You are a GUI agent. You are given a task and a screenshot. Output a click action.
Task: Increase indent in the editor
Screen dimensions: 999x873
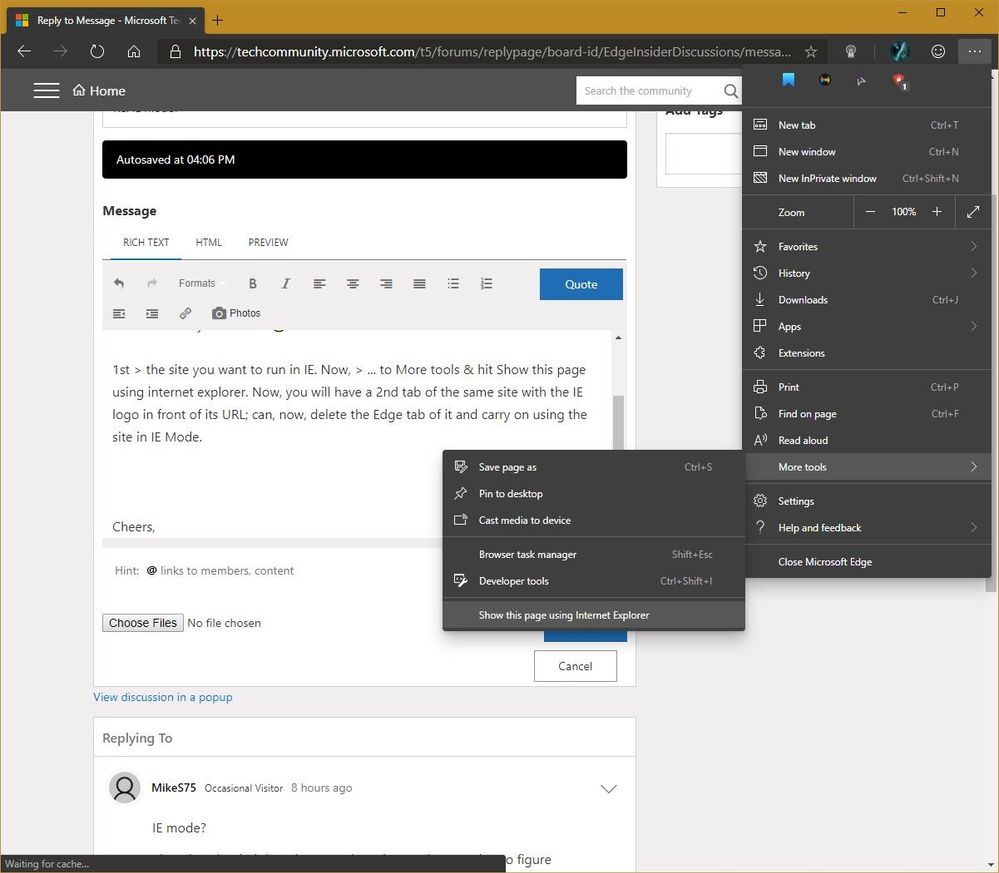[152, 314]
